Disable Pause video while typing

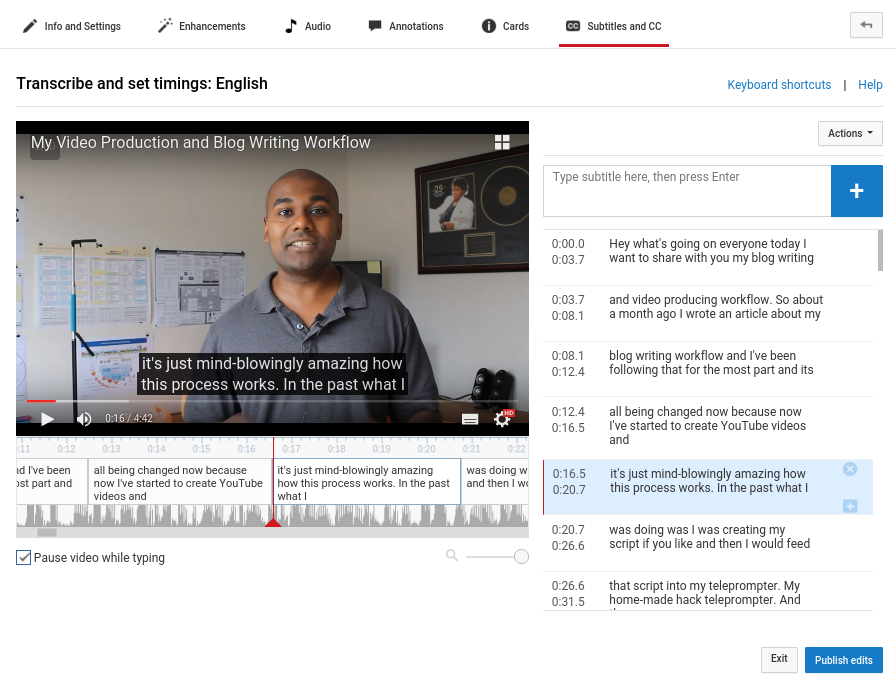click(25, 557)
